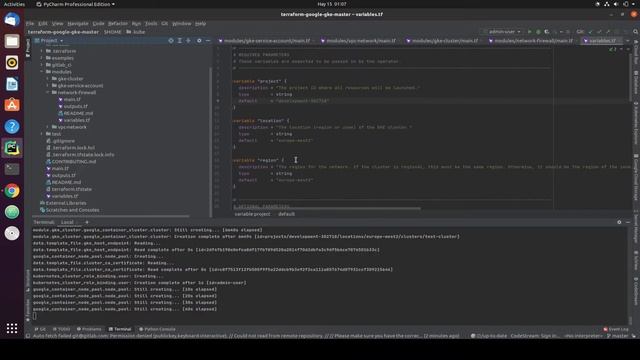The image size is (640, 360).
Task: Select the variables.tf editor tab
Action: coord(602,41)
